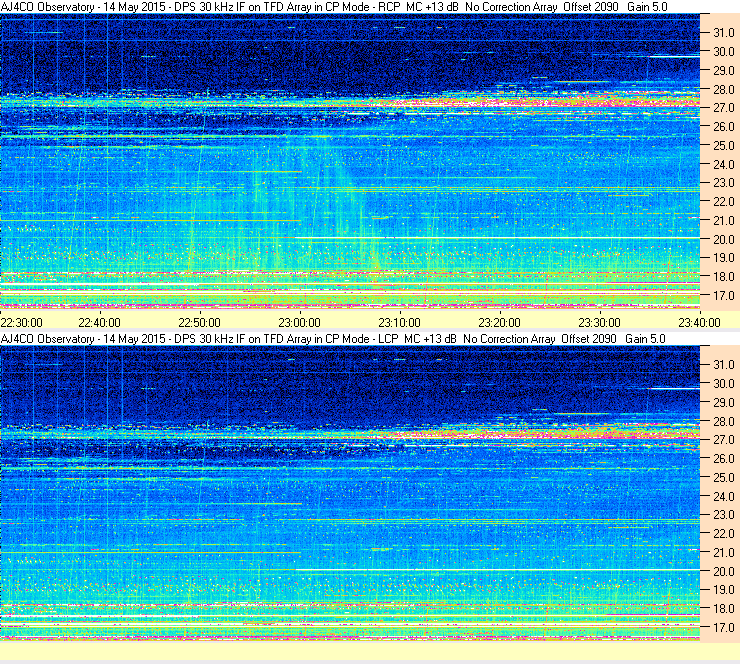Click the 24.0 frequency label in RCP panel
Viewport: 740px width, 664px height.
pos(723,164)
